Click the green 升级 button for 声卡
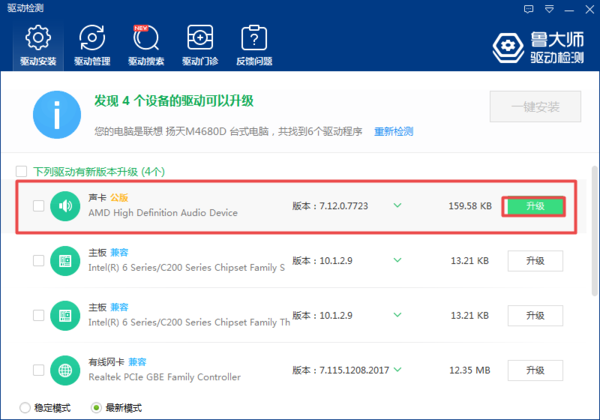 click(534, 206)
